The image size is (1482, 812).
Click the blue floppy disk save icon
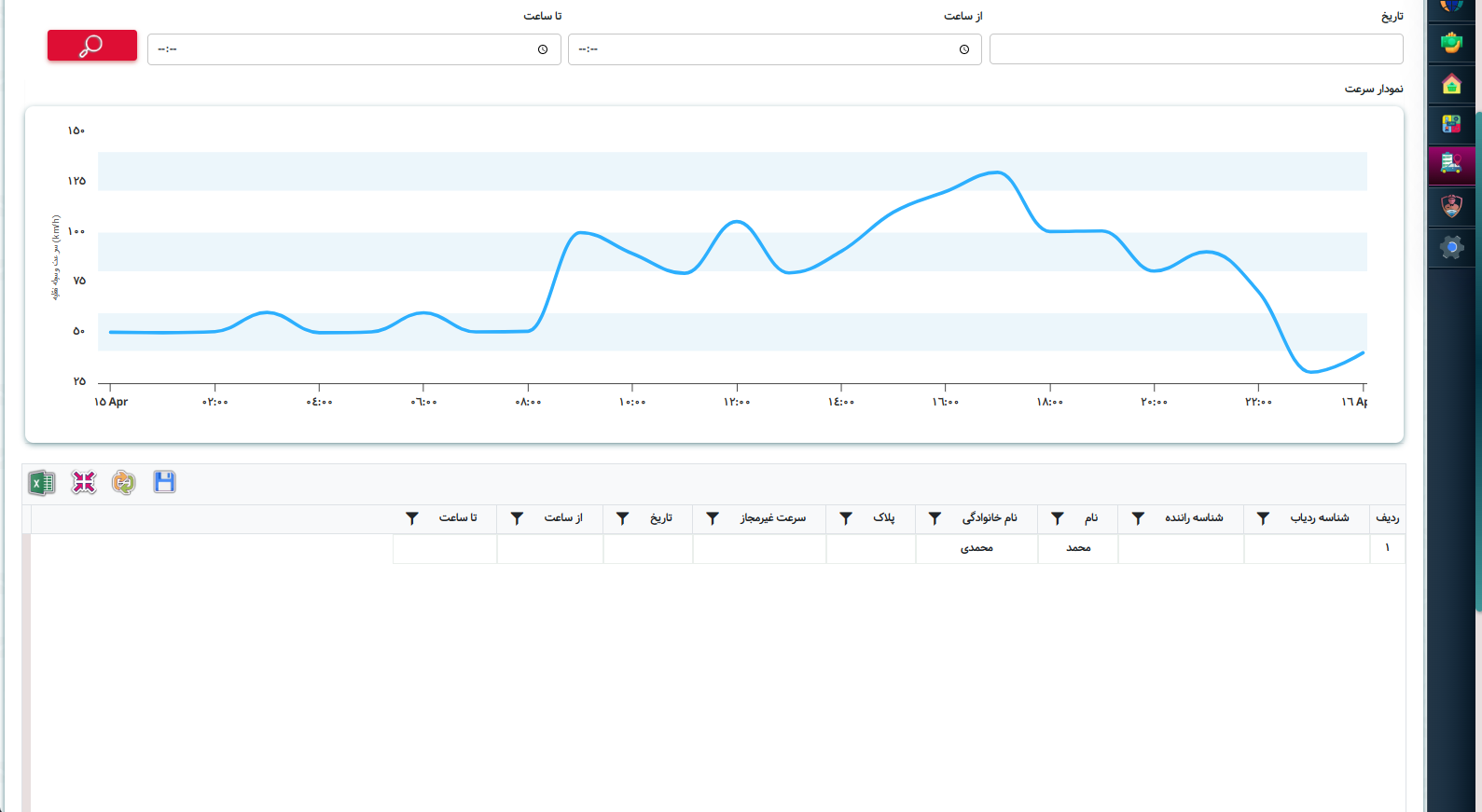tap(164, 482)
